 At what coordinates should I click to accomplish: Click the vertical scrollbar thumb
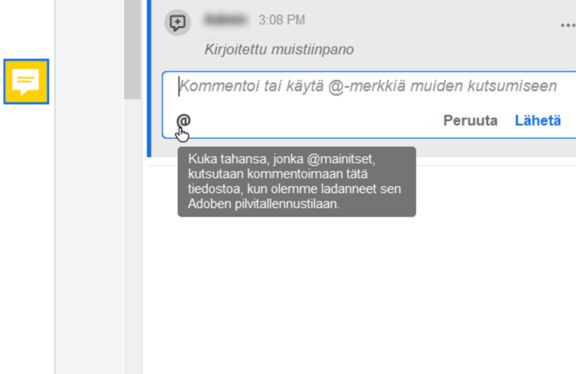132,49
